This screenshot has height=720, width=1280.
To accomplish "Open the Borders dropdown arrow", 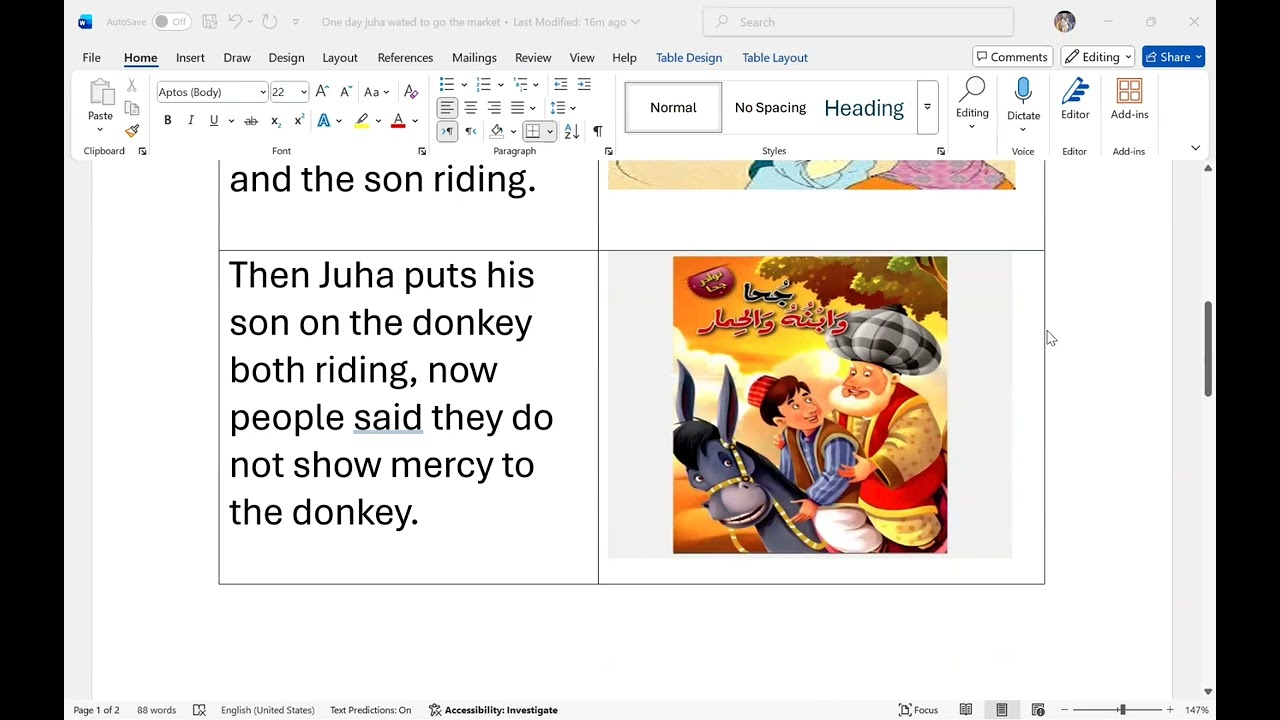I will coord(550,131).
